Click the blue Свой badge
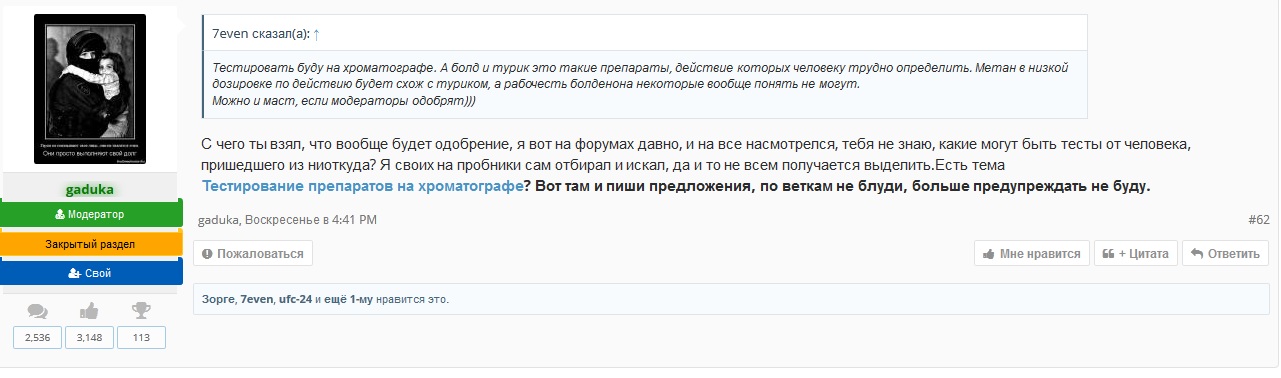The image size is (1281, 378). (90, 273)
